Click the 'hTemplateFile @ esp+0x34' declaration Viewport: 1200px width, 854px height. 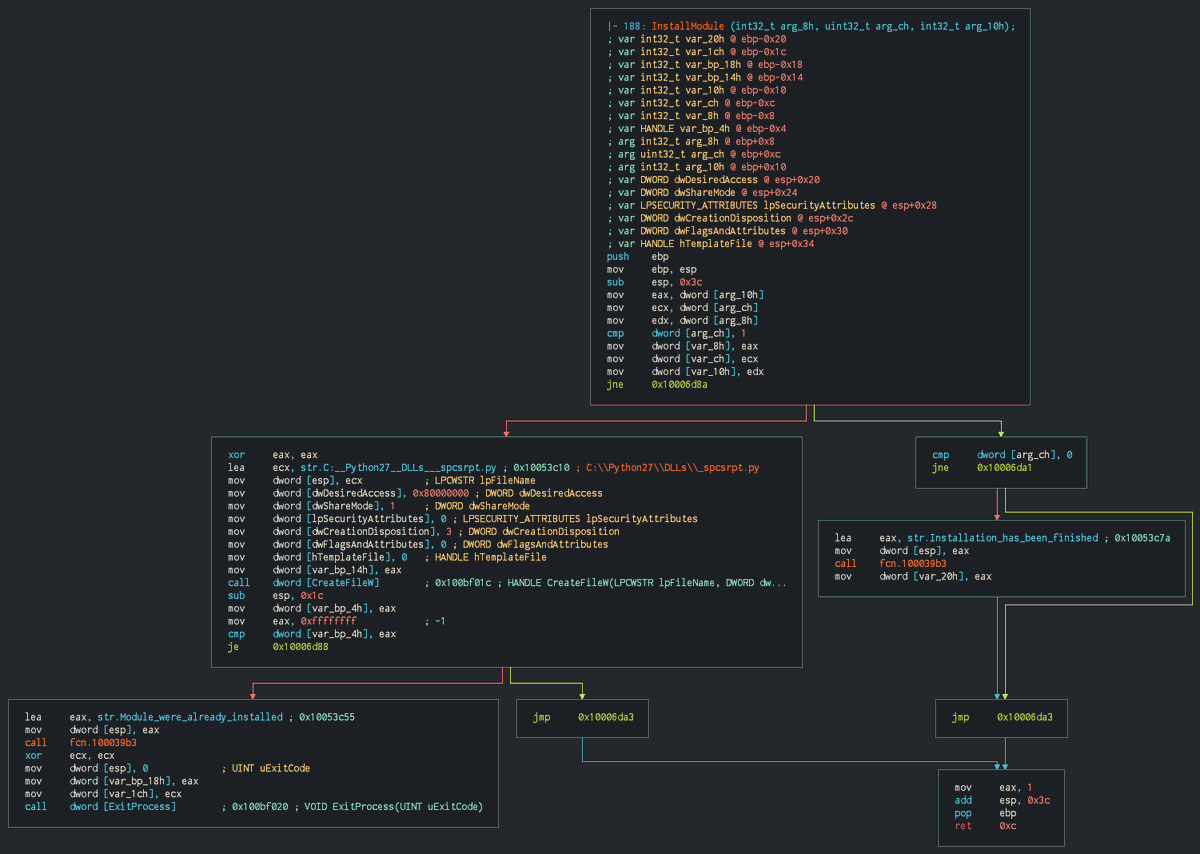710,244
